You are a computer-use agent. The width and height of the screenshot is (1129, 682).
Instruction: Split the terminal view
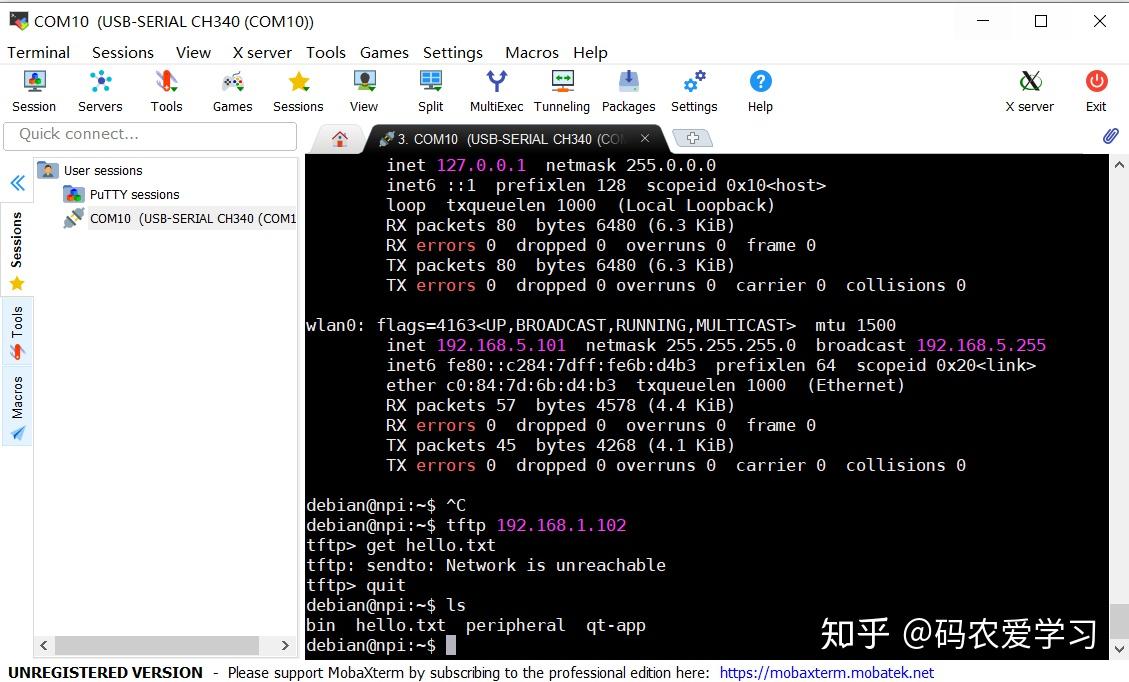click(x=430, y=90)
